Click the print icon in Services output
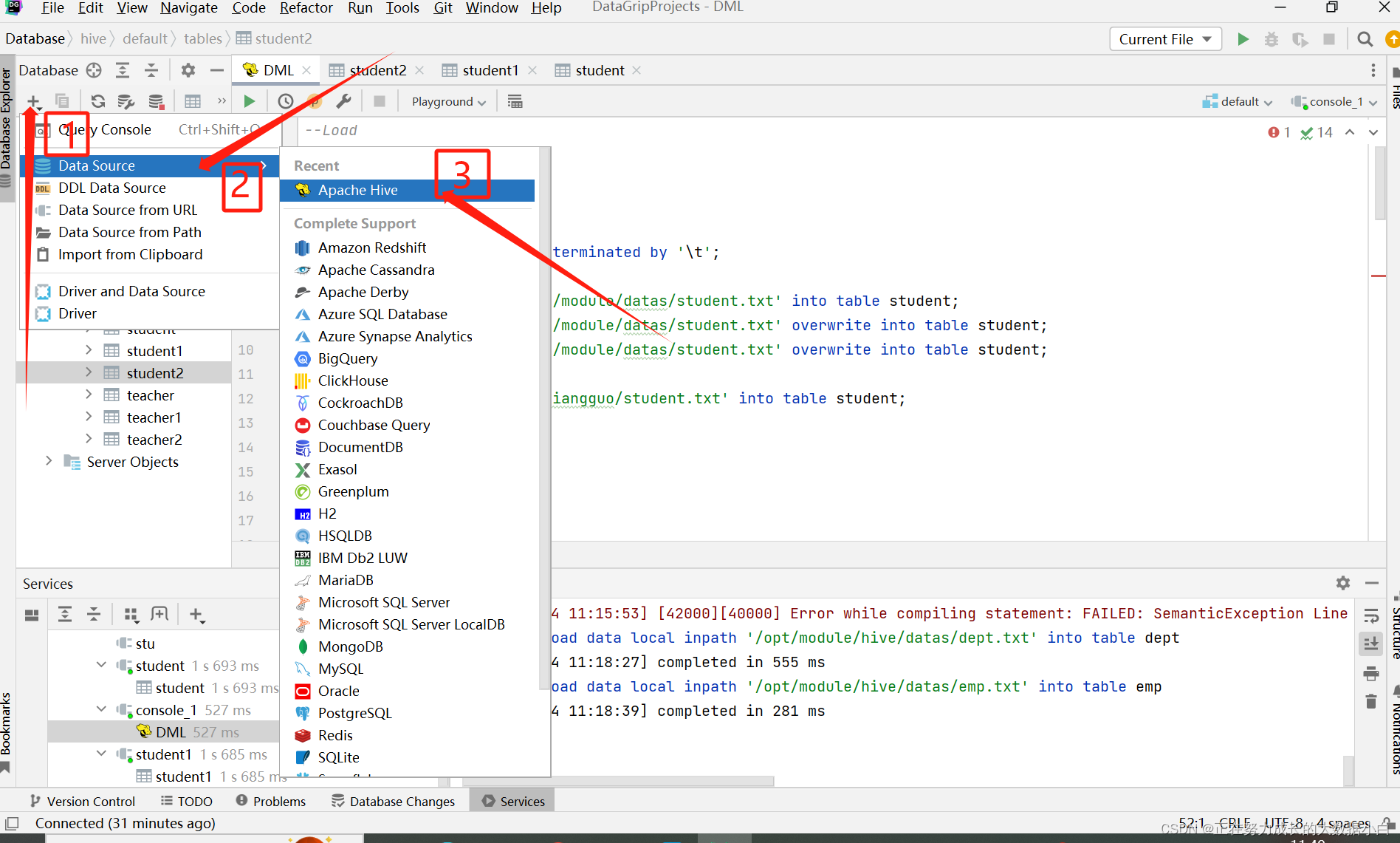The height and width of the screenshot is (843, 1400). click(1371, 673)
